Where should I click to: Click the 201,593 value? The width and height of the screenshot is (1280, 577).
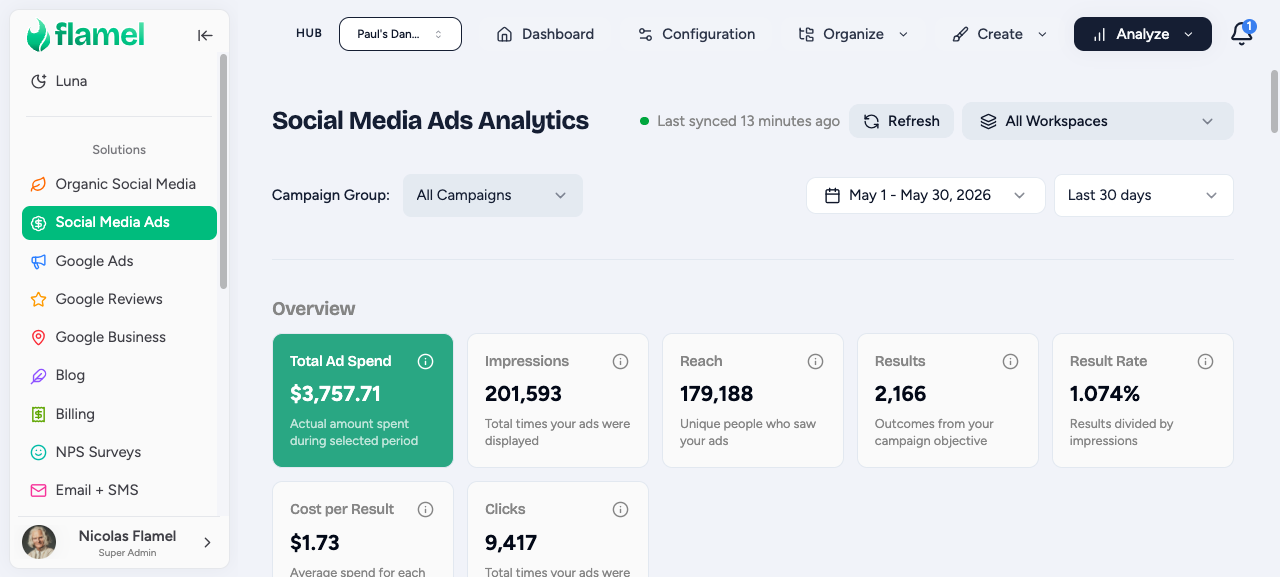(x=523, y=394)
